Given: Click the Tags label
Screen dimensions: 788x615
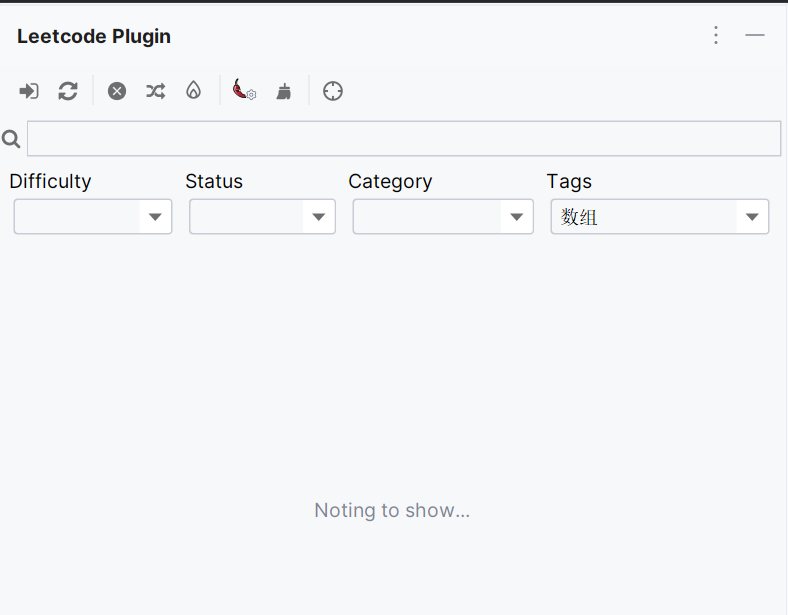Looking at the screenshot, I should (x=569, y=181).
